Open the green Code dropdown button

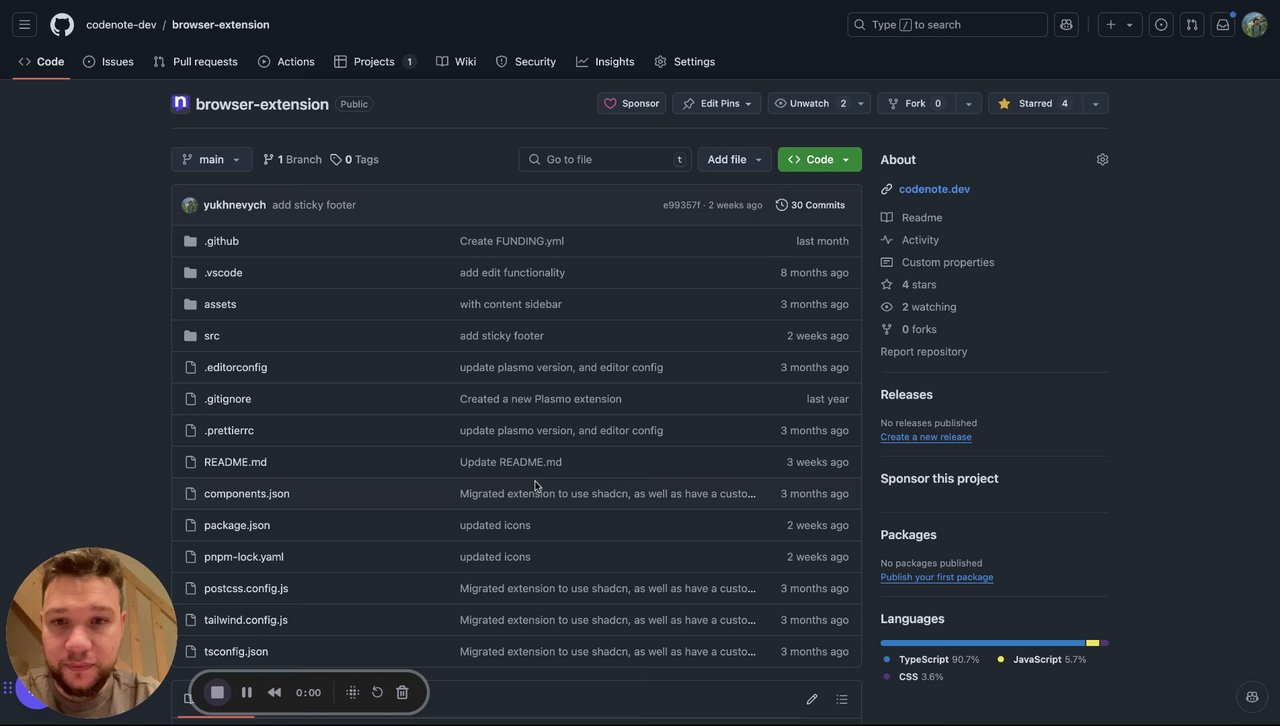tap(820, 159)
